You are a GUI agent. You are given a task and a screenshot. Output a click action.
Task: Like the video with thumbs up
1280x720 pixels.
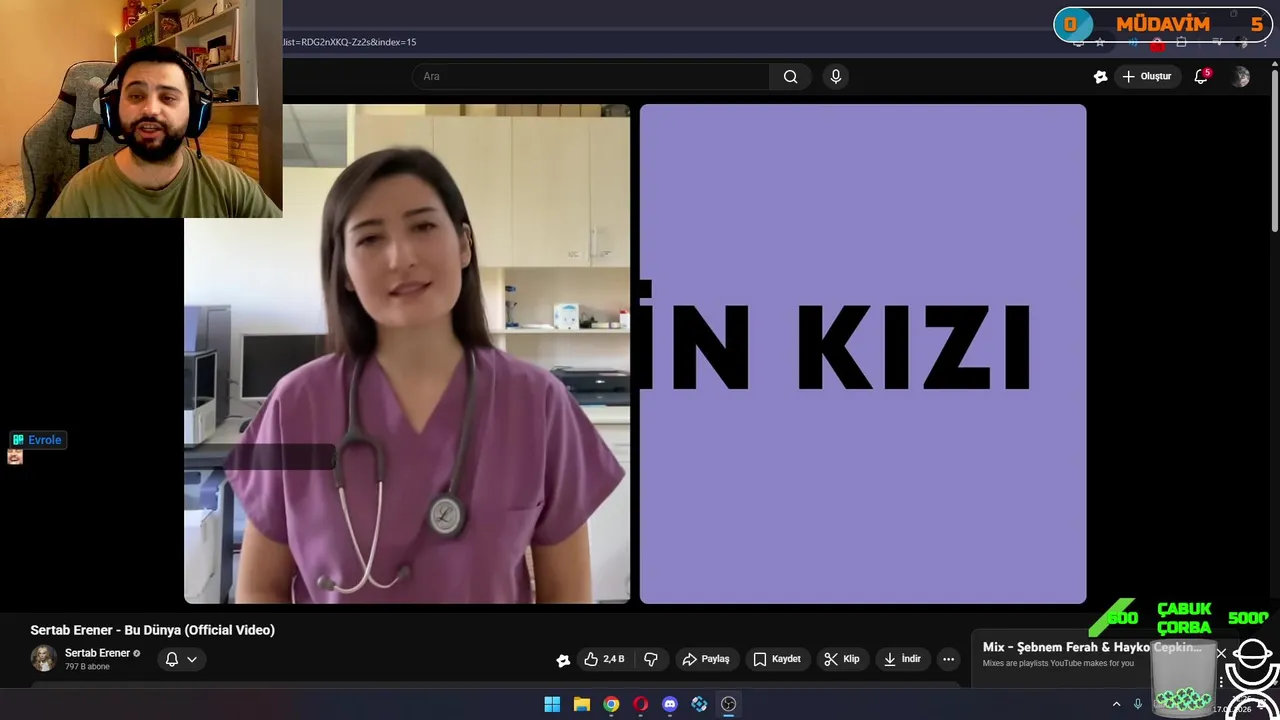click(605, 659)
